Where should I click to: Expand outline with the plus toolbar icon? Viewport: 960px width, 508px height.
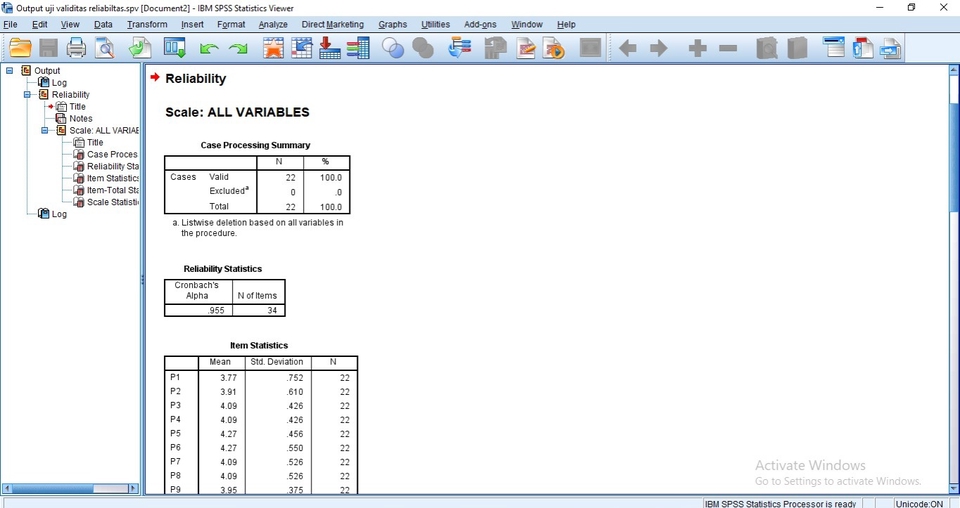pyautogui.click(x=697, y=48)
